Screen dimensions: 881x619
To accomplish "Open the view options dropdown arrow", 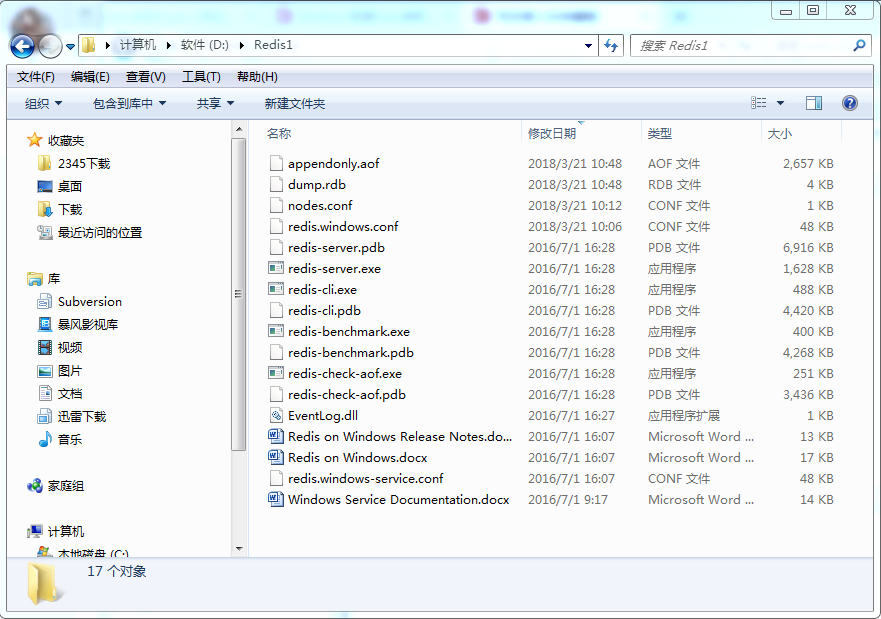I will (780, 103).
